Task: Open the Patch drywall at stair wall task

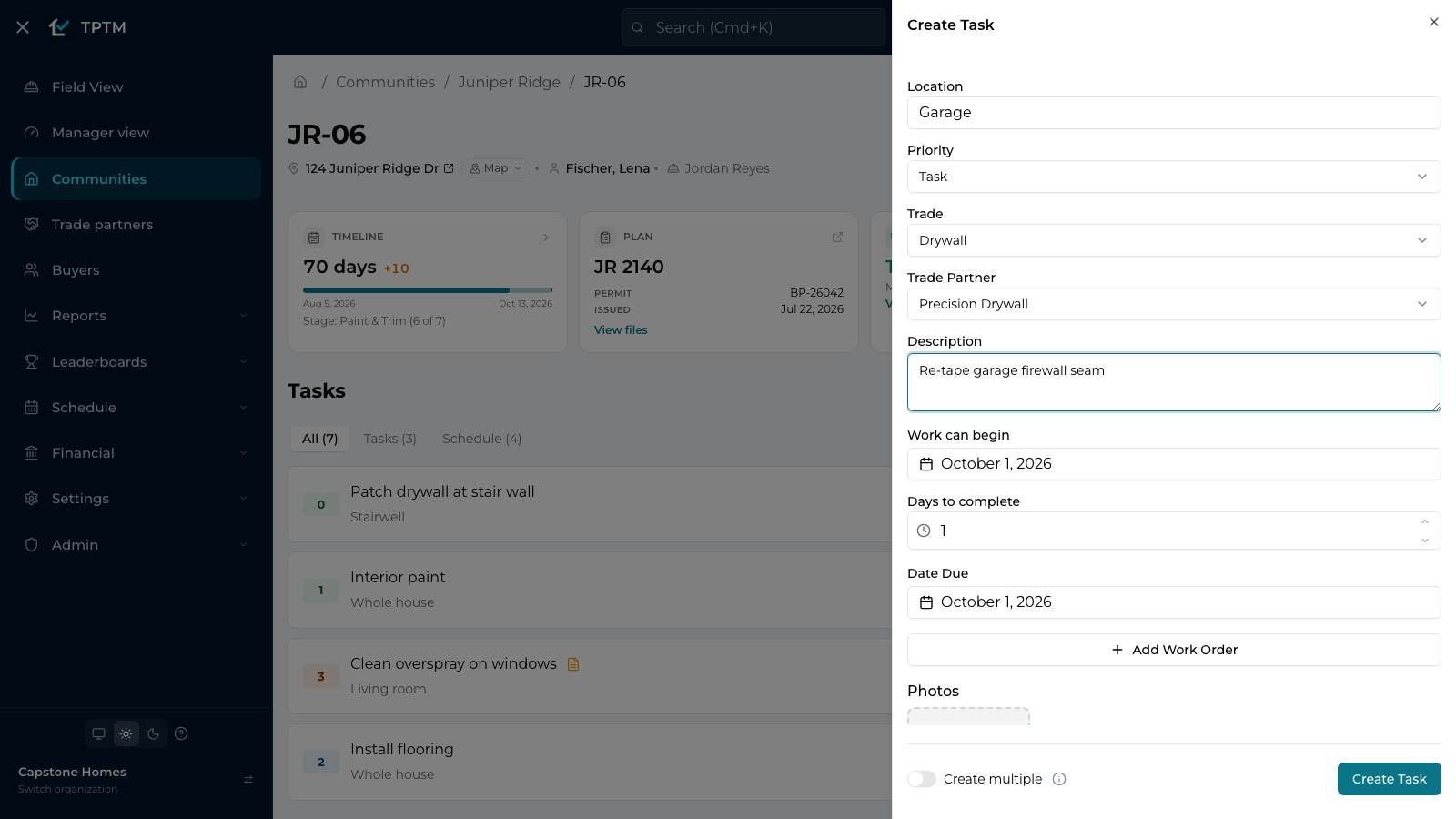Action: pyautogui.click(x=590, y=504)
